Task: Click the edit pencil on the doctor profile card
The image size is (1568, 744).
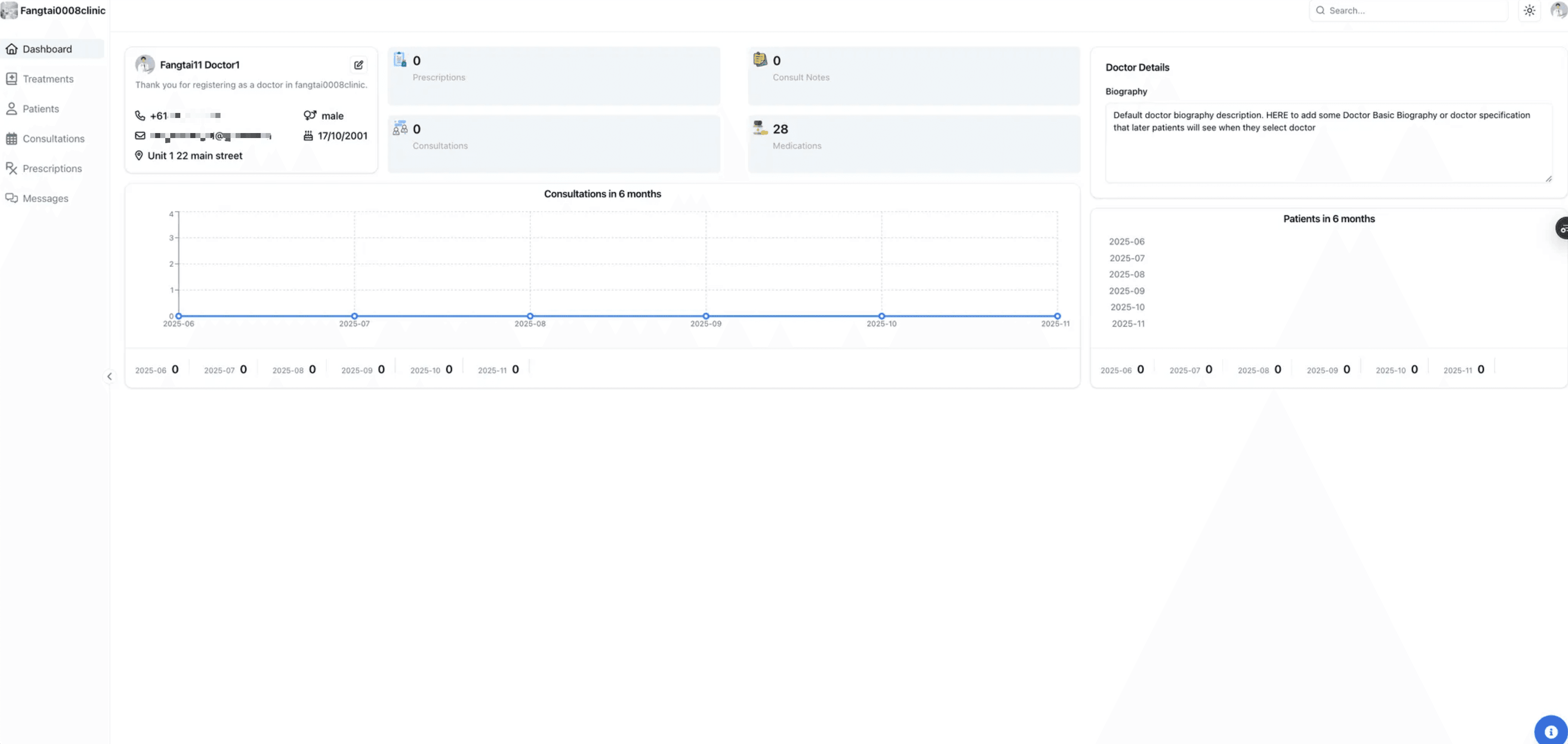Action: point(359,65)
